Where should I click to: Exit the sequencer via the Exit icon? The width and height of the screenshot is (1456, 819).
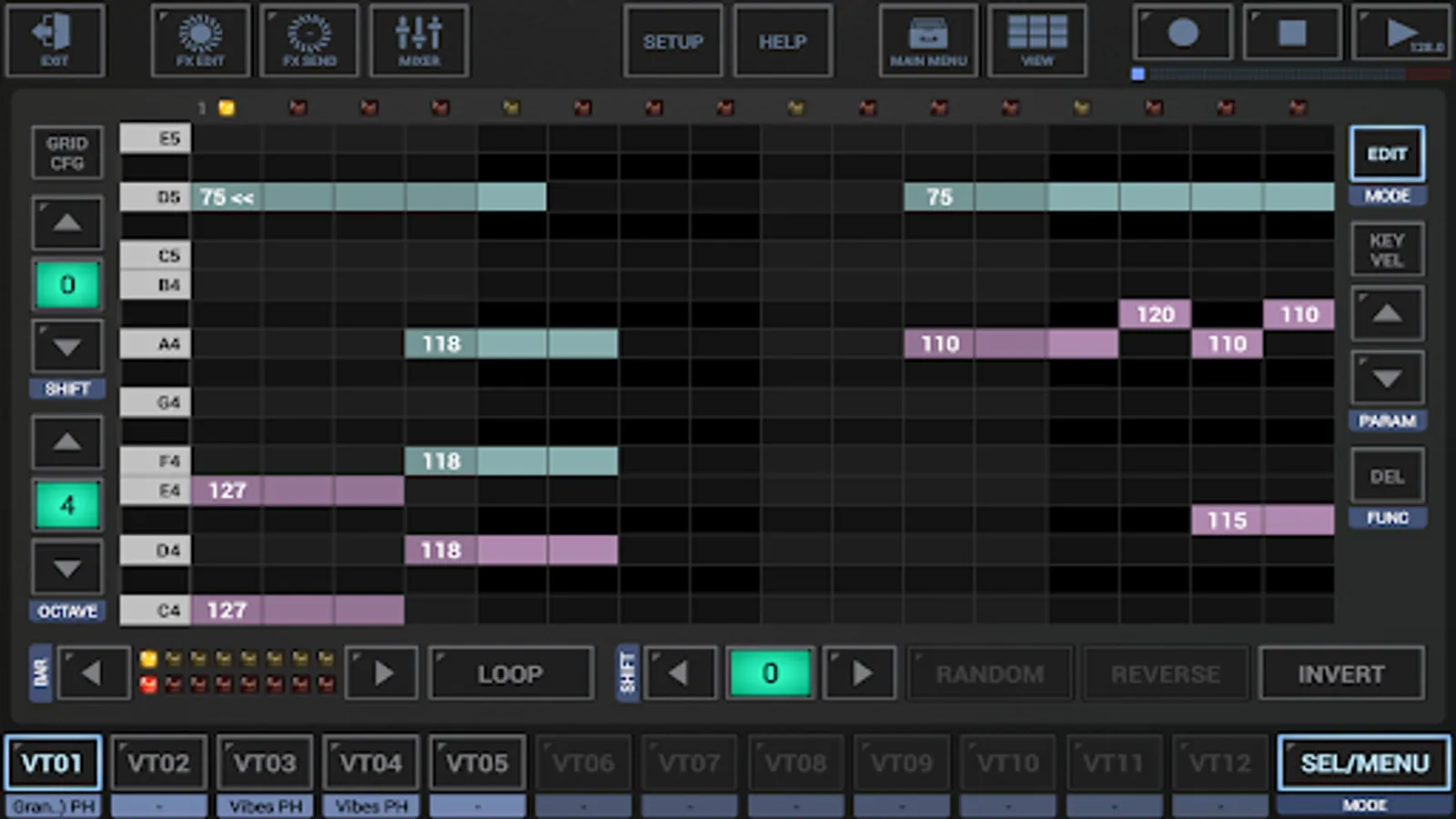(56, 40)
